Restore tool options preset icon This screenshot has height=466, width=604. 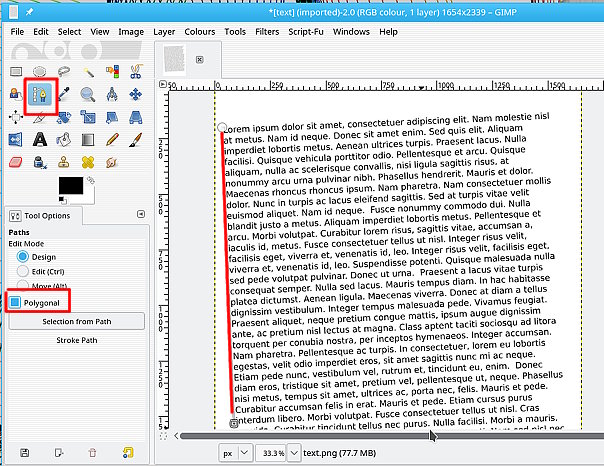click(59, 453)
